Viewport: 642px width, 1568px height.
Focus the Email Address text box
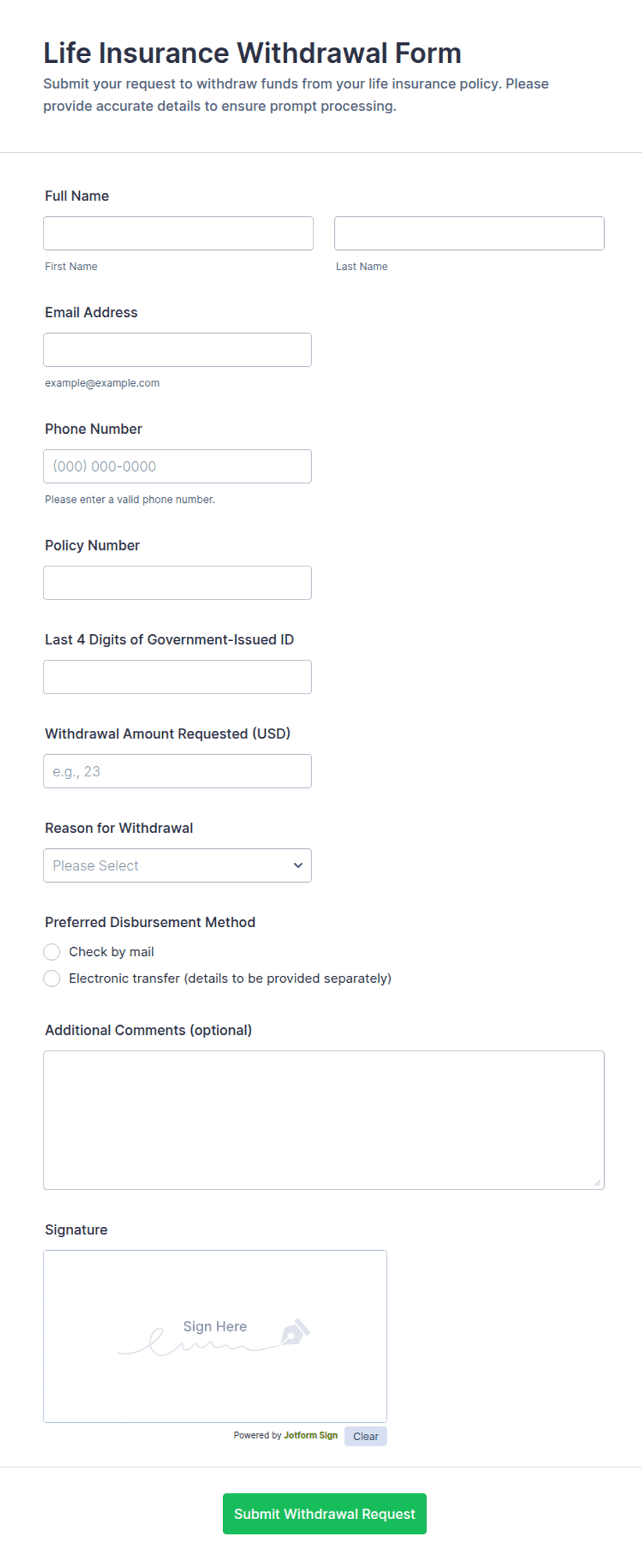click(177, 350)
